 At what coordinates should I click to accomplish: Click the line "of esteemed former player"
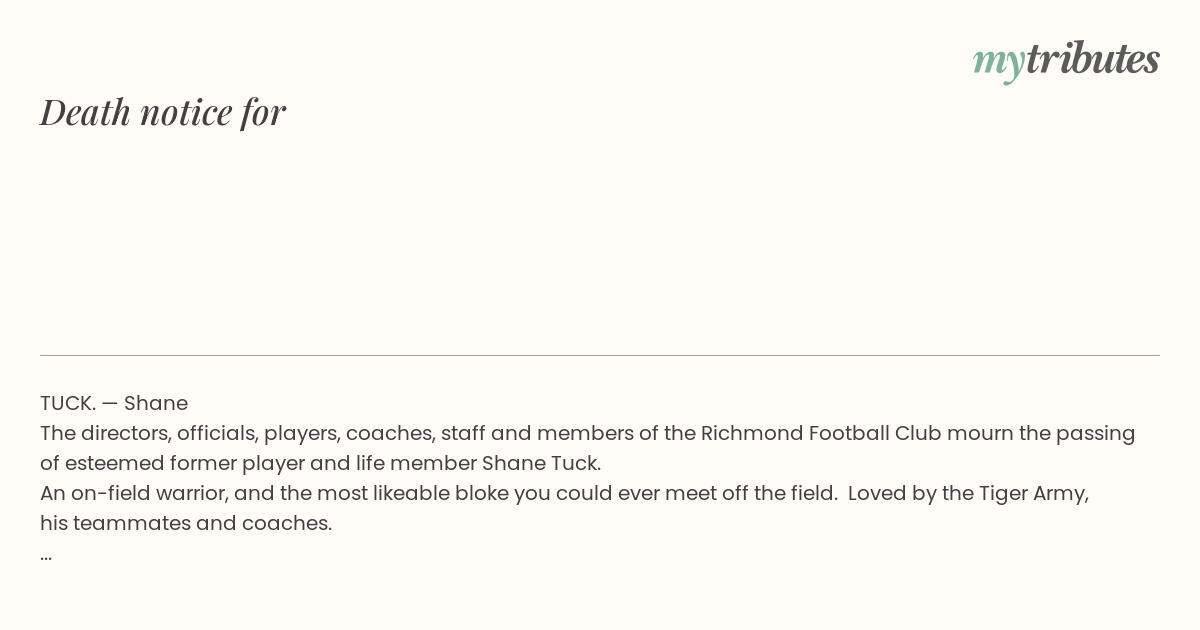pyautogui.click(x=321, y=463)
